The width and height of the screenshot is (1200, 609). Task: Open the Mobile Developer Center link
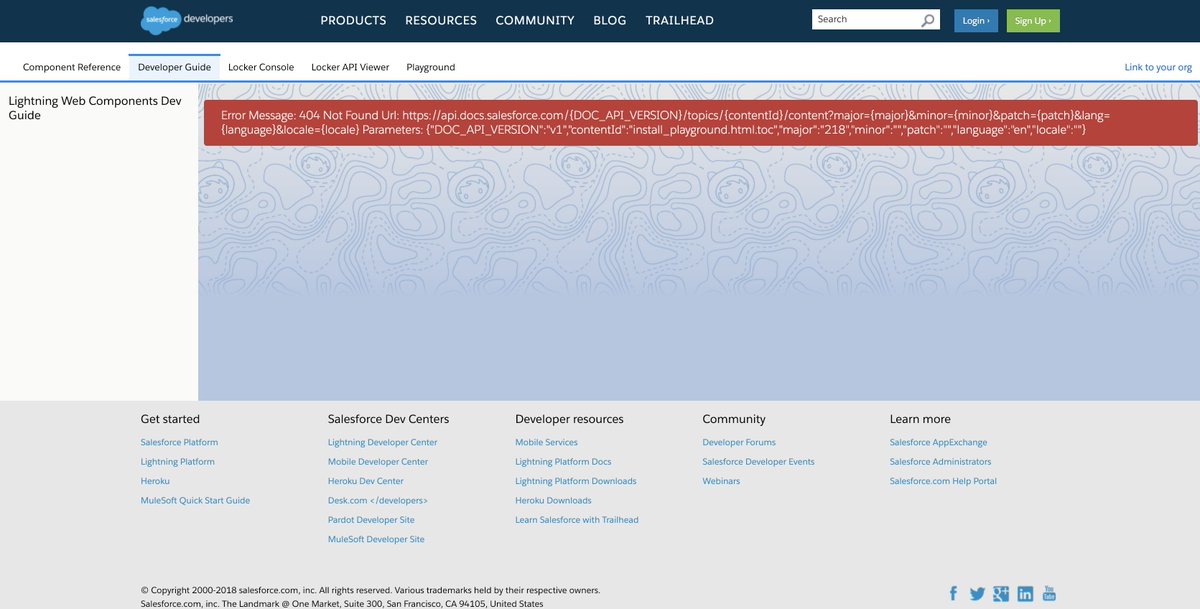click(x=378, y=462)
